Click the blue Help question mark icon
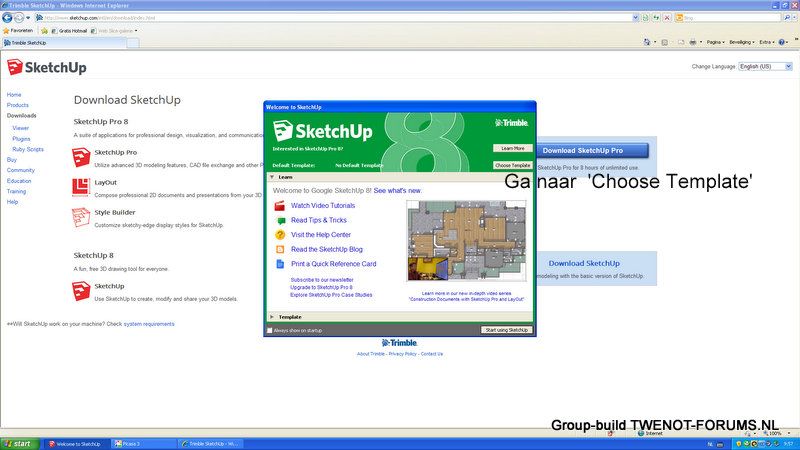 (x=782, y=42)
